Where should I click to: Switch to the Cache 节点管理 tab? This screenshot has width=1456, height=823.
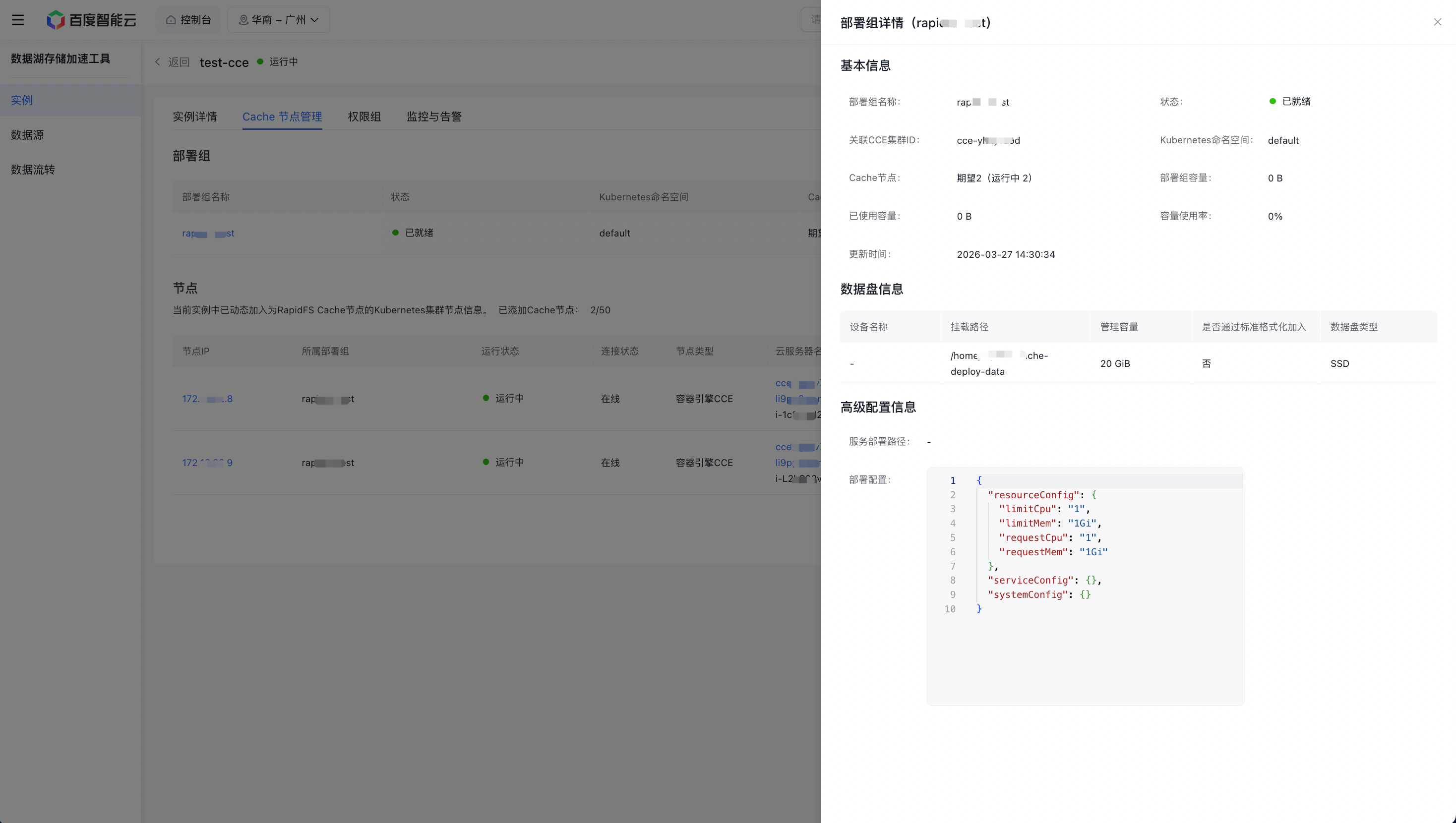(282, 117)
